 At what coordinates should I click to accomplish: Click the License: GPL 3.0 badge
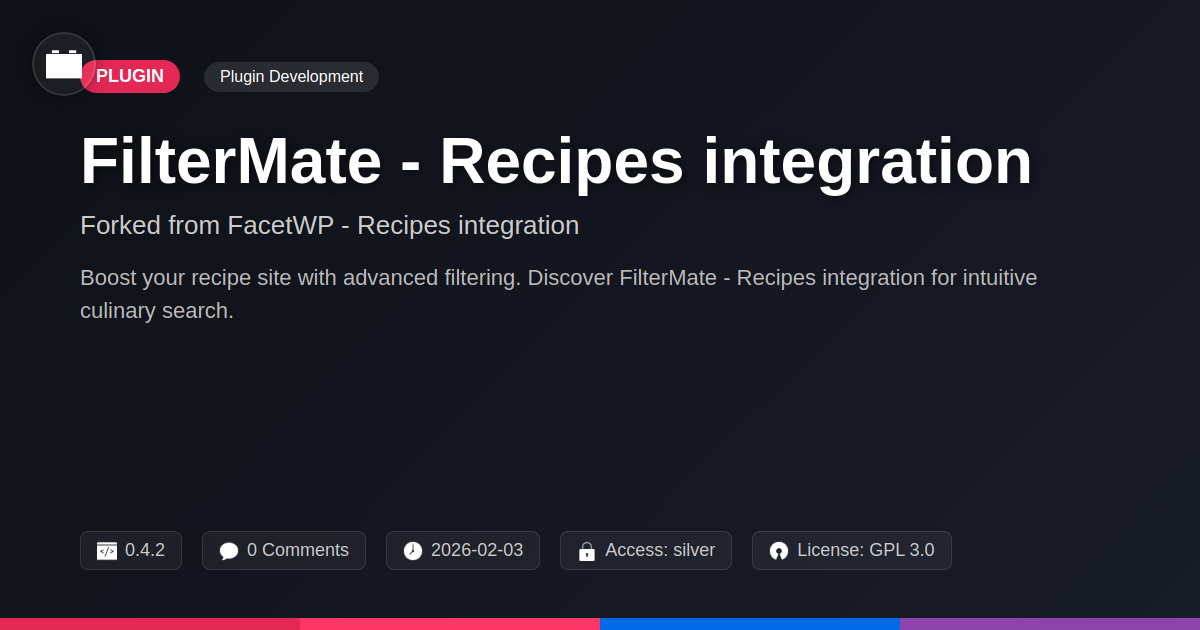pyautogui.click(x=852, y=550)
